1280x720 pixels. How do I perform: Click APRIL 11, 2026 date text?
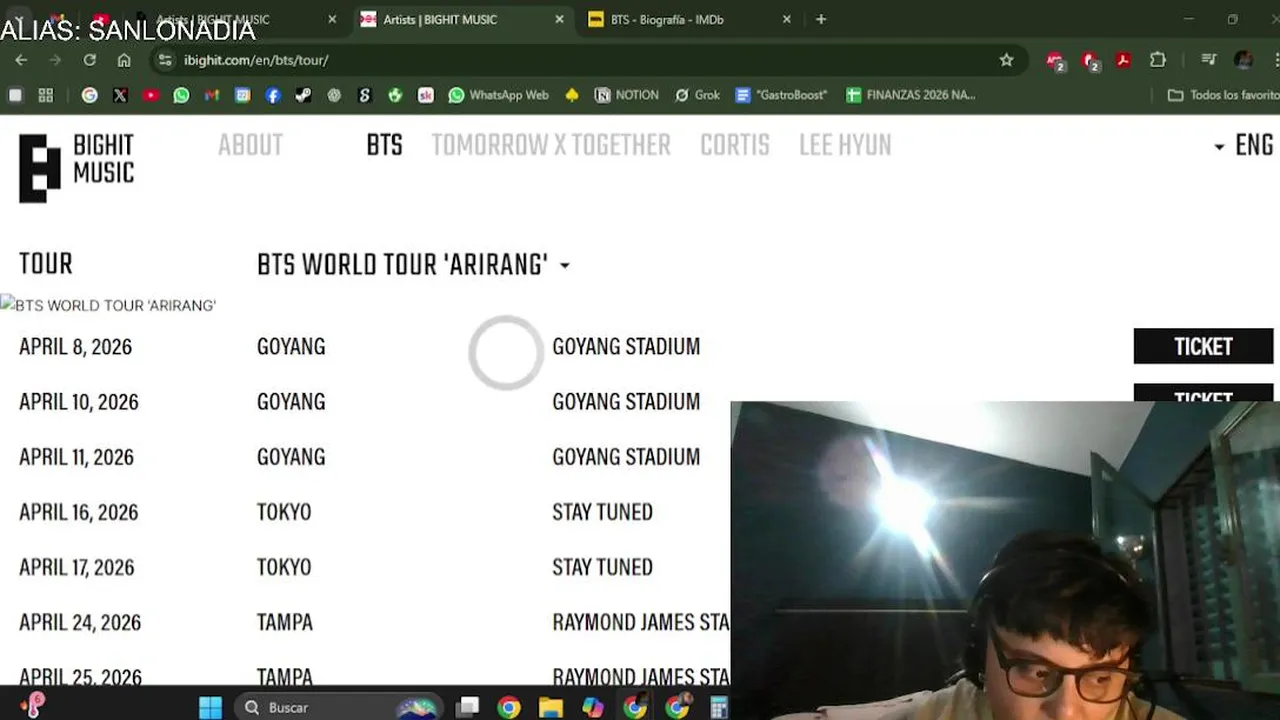pyautogui.click(x=76, y=457)
